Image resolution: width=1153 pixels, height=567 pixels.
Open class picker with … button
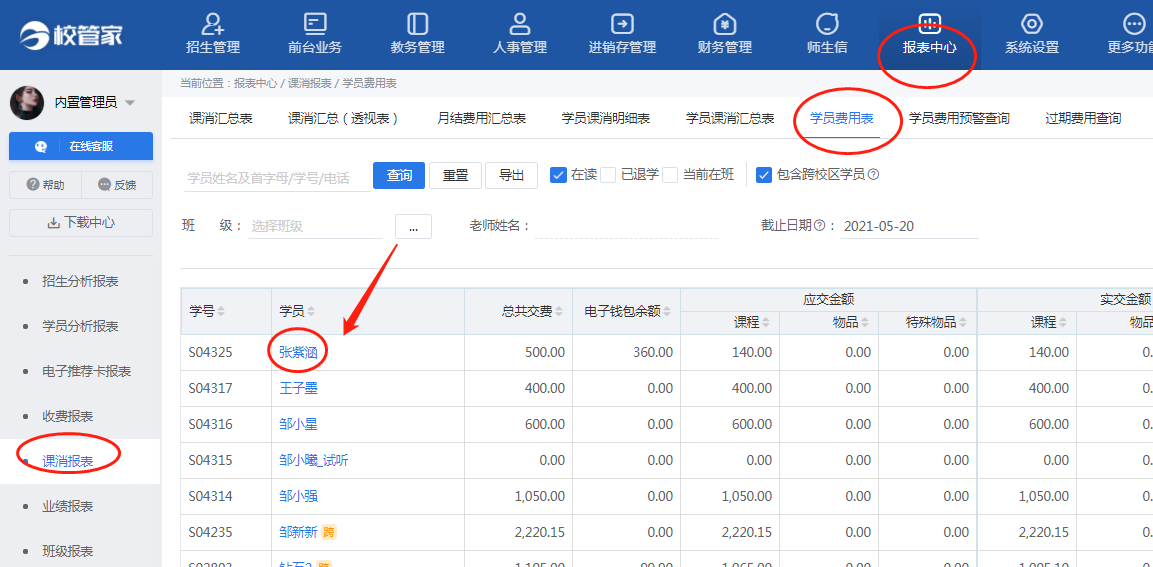point(413,227)
